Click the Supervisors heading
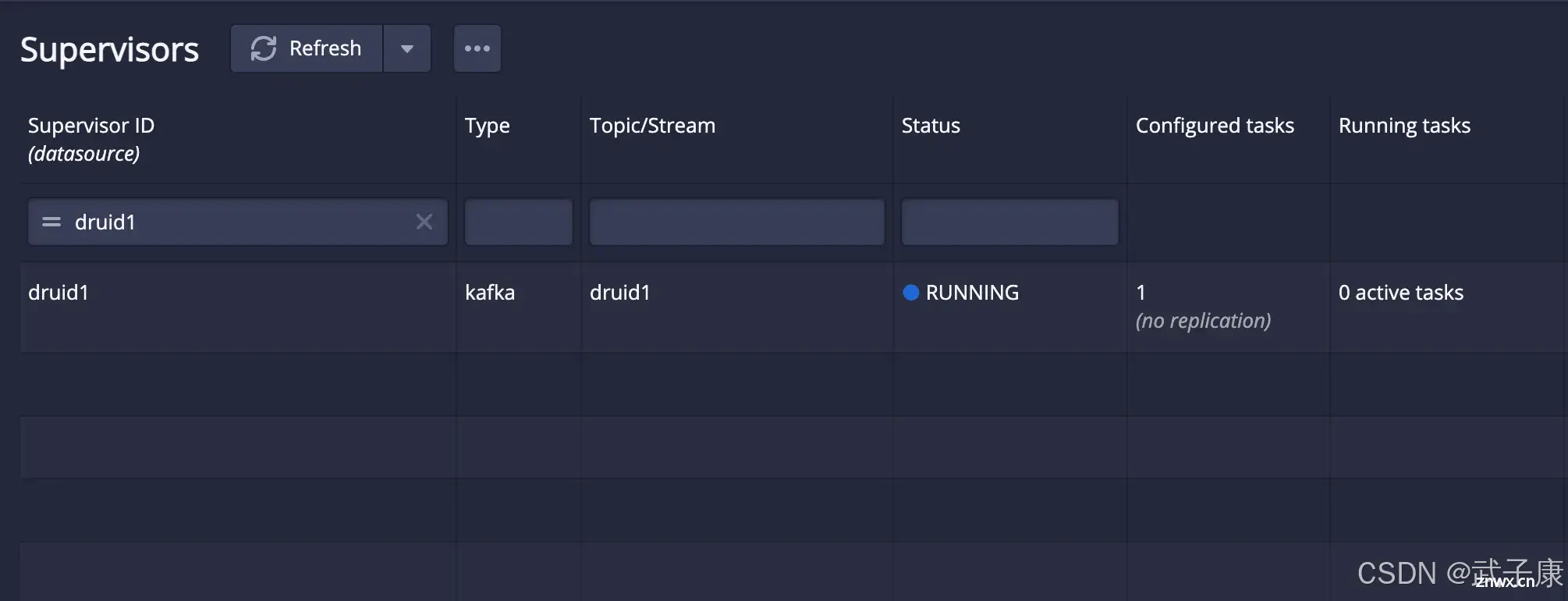The image size is (1568, 601). point(109,50)
